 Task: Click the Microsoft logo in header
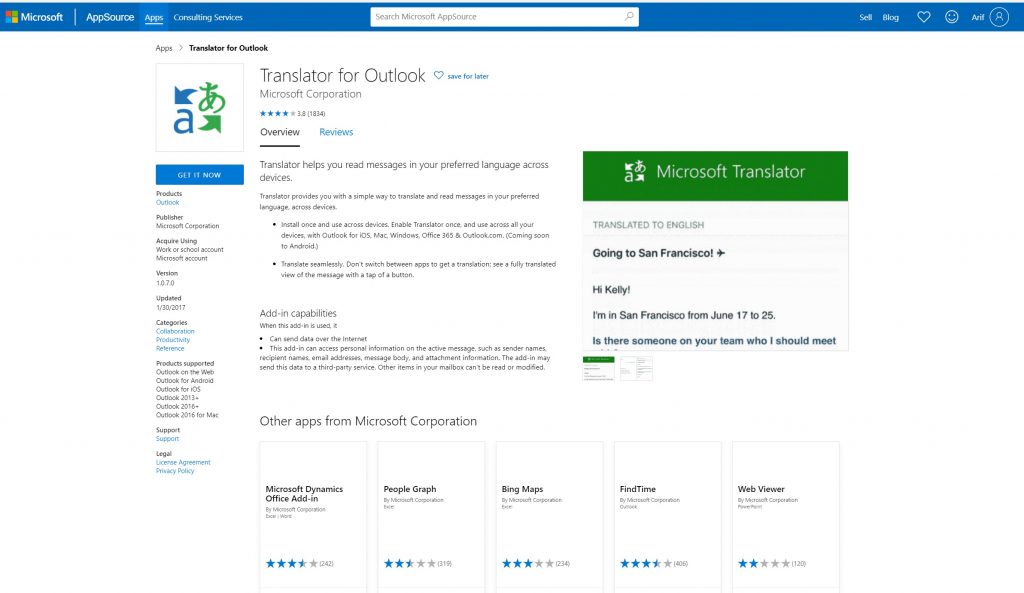pyautogui.click(x=35, y=17)
